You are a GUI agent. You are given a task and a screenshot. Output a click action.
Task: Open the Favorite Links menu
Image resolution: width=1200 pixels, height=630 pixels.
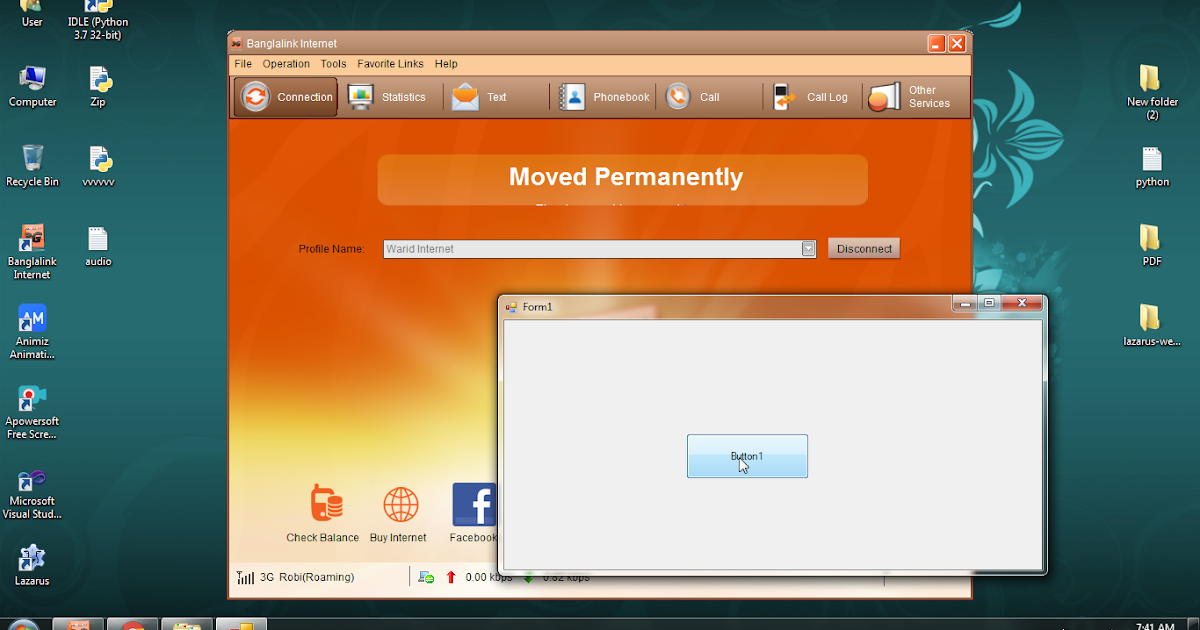tap(390, 63)
